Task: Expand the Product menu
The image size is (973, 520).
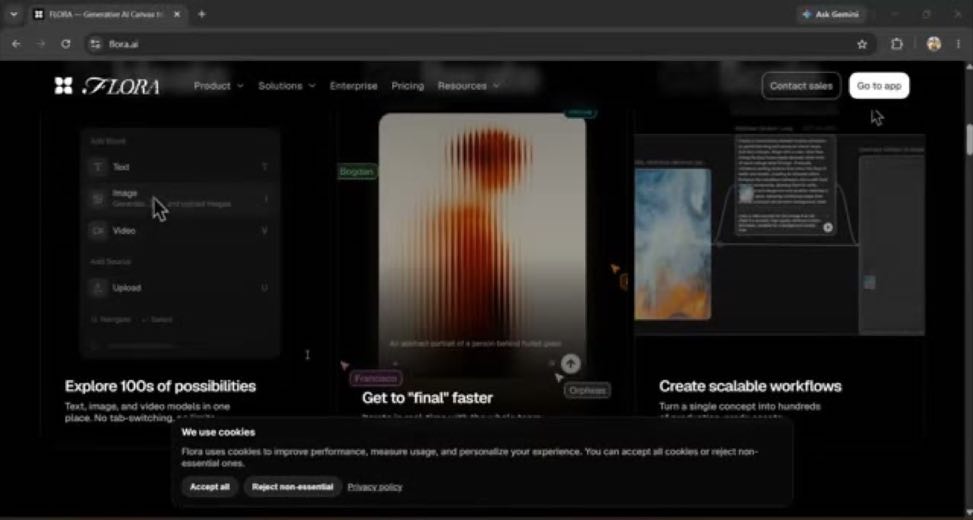Action: pos(218,86)
